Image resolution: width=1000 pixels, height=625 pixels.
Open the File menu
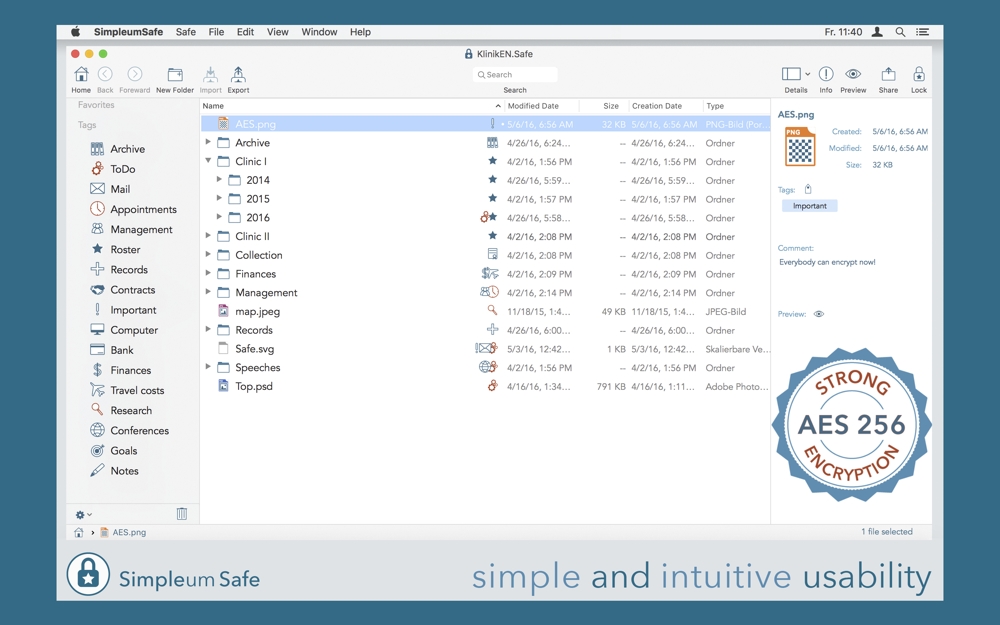[x=216, y=32]
